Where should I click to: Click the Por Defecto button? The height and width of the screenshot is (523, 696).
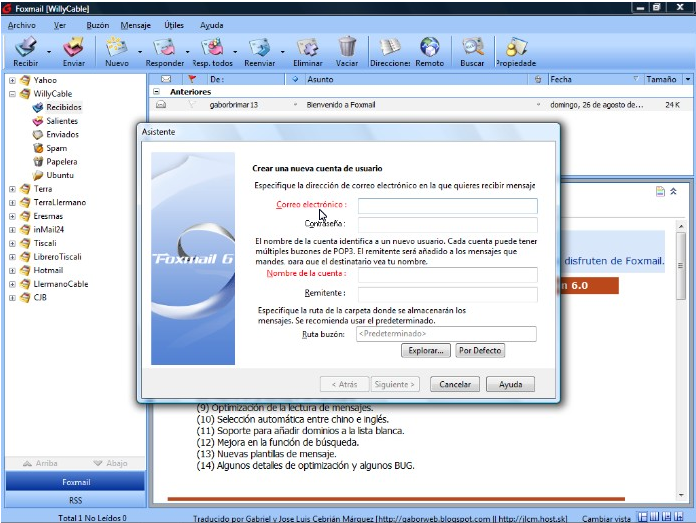pyautogui.click(x=480, y=350)
